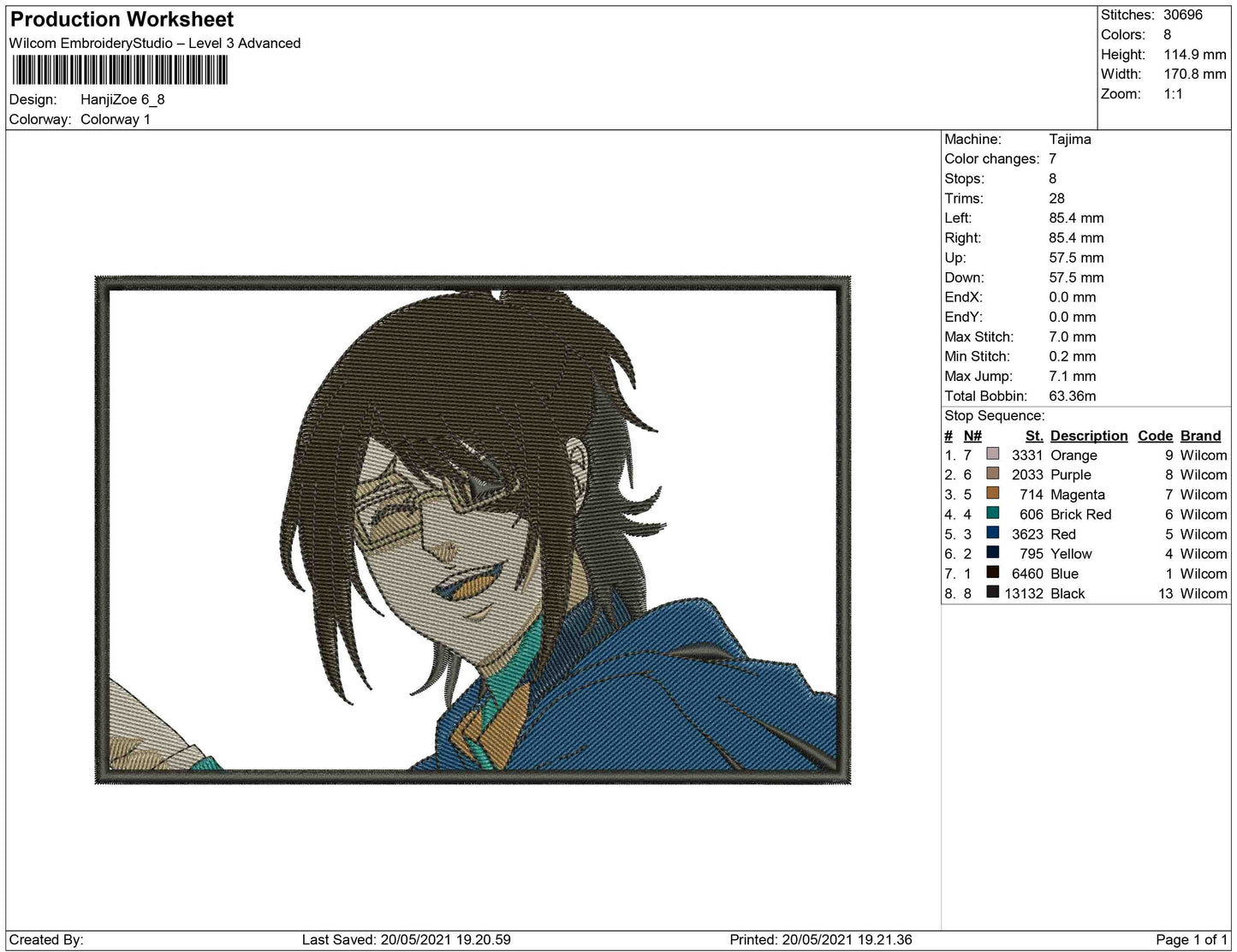Click the Purple thread color swatch
1237x952 pixels.
coord(993,473)
